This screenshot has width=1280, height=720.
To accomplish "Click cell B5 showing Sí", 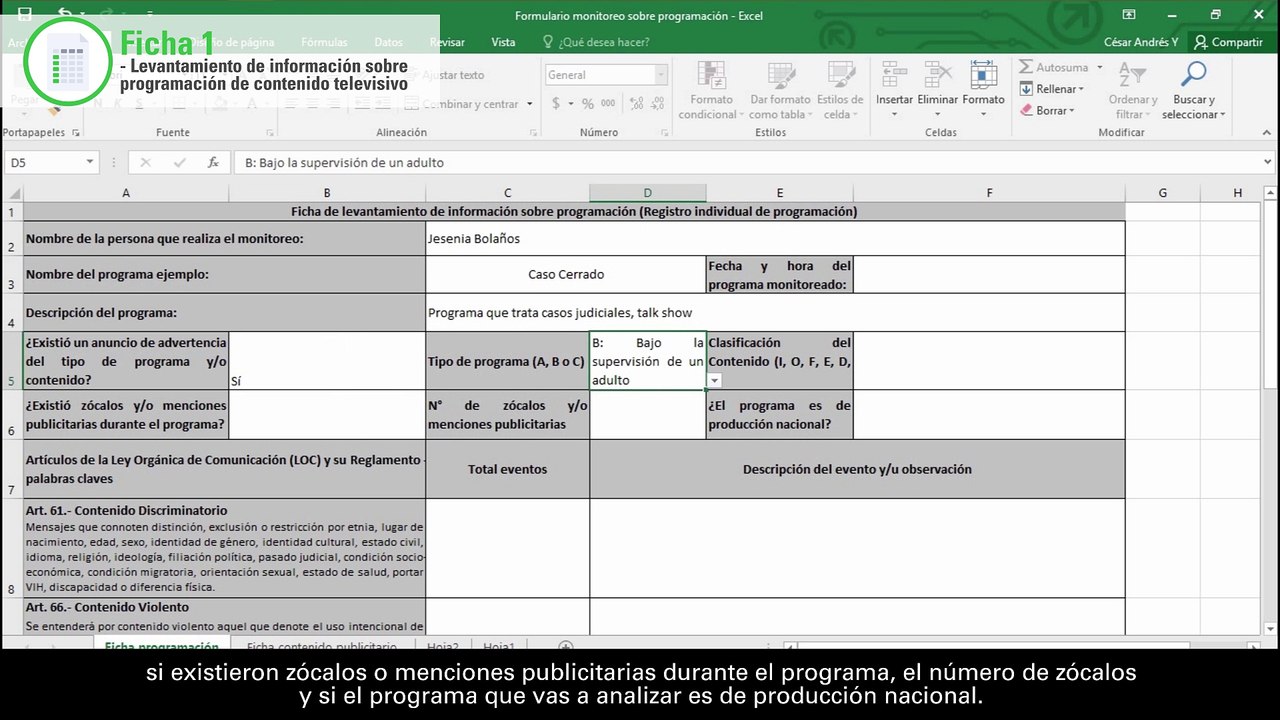I will [327, 361].
